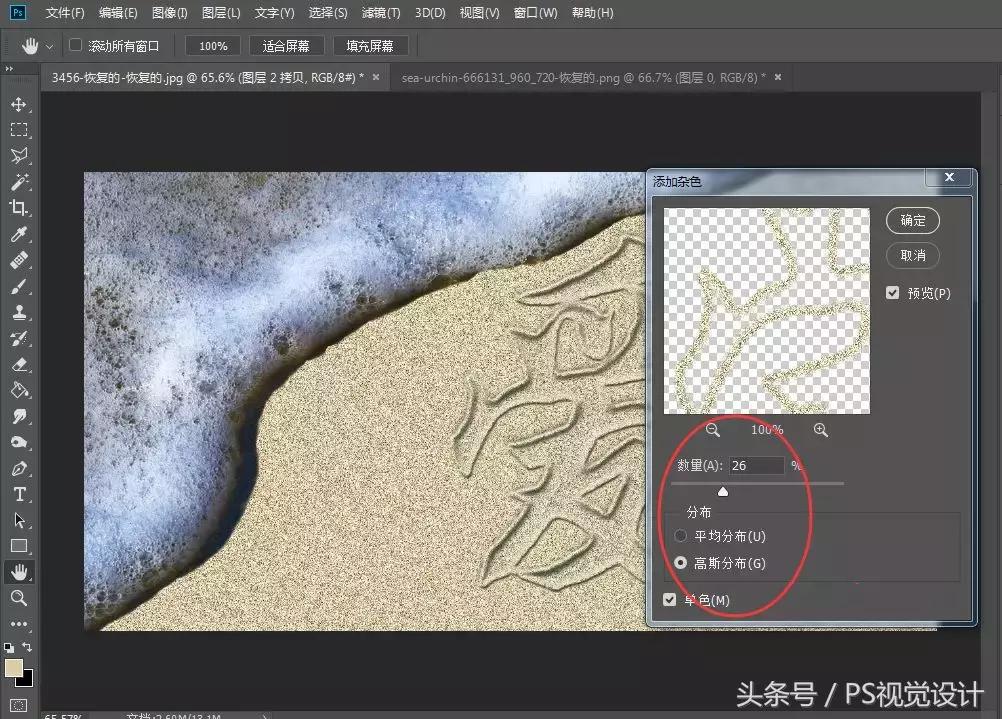This screenshot has width=1002, height=719.
Task: Open the 滤镜(T) menu
Action: pos(381,13)
